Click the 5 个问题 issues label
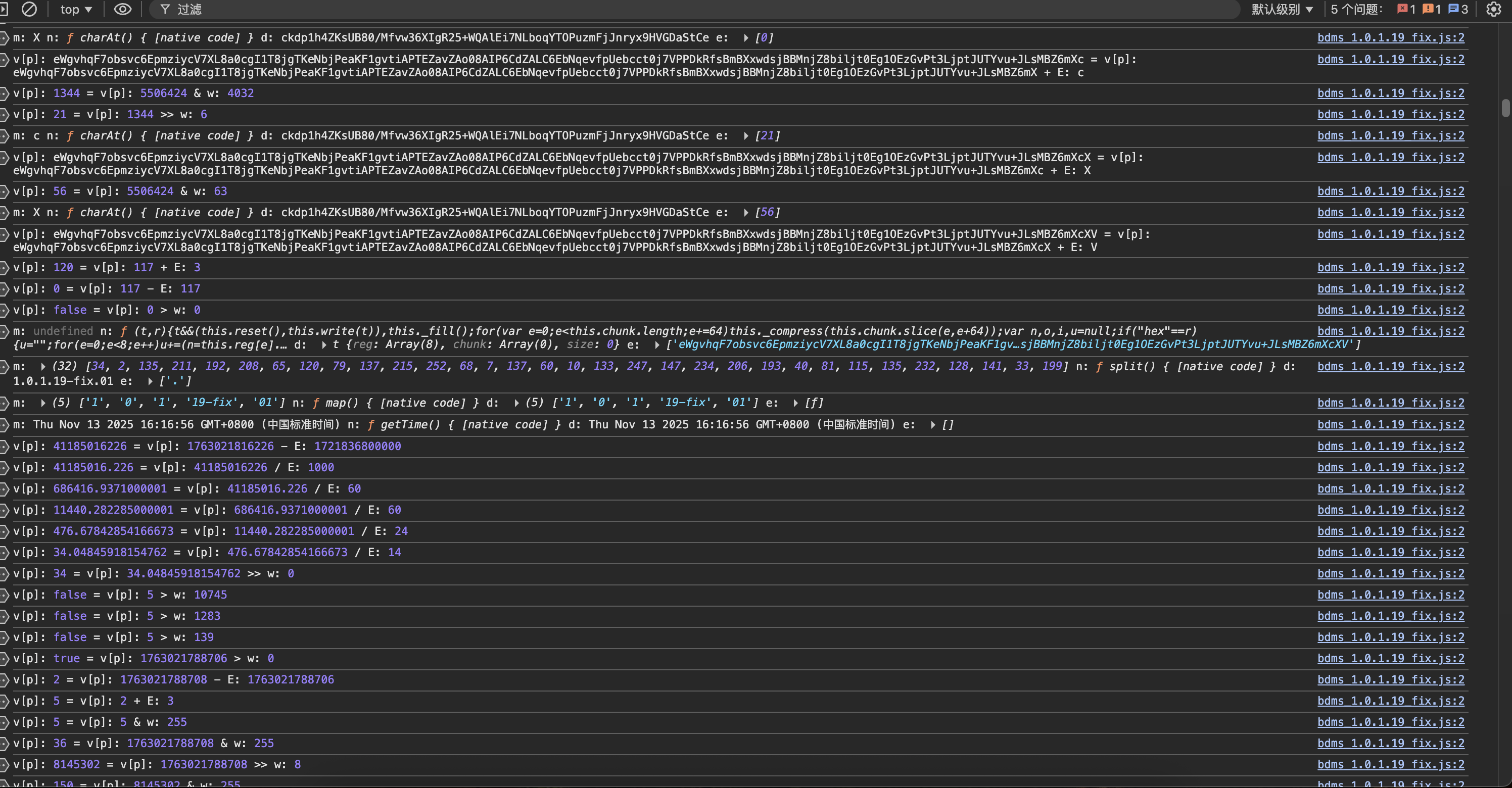The width and height of the screenshot is (1512, 788). tap(1356, 10)
